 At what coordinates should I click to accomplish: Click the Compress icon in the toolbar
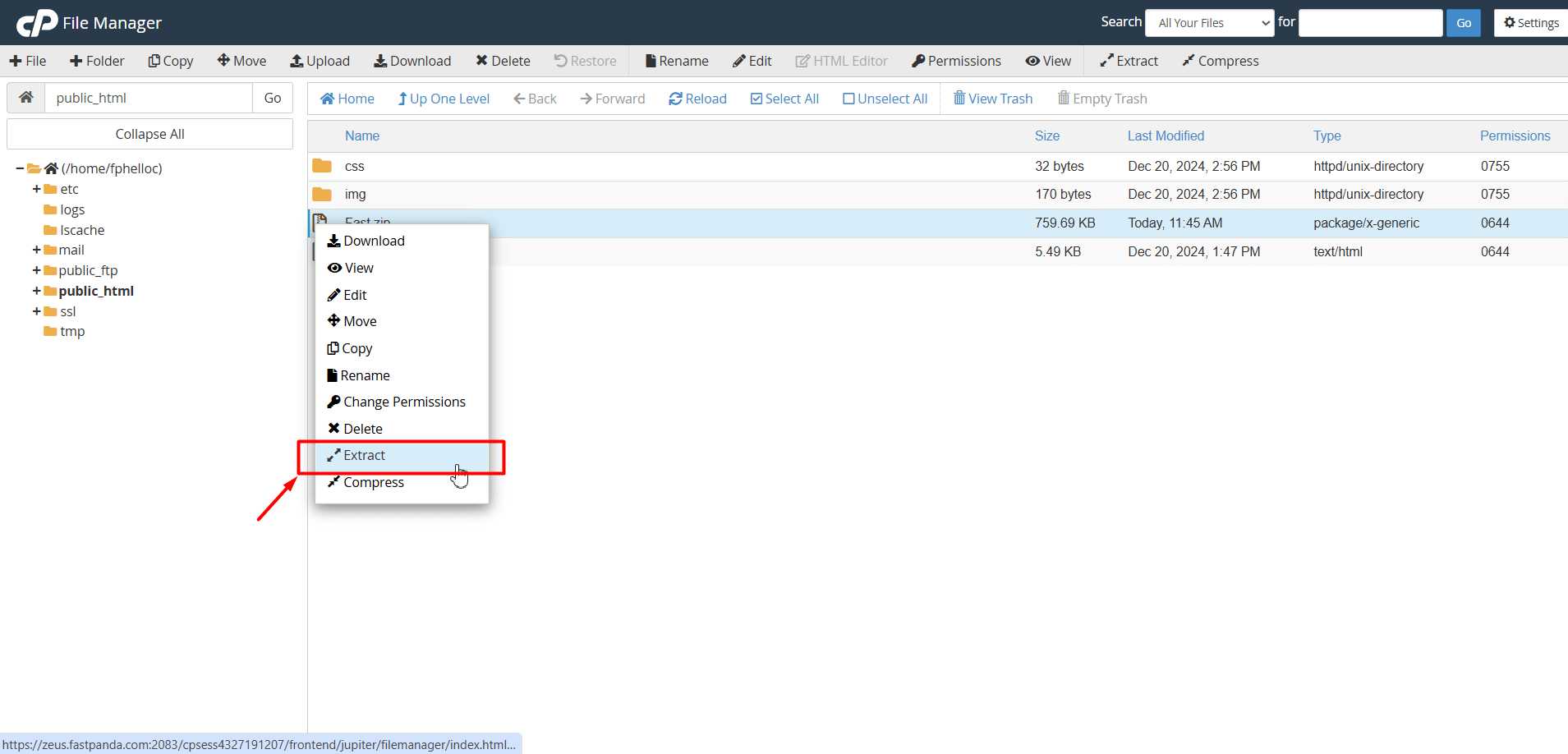[x=1221, y=61]
